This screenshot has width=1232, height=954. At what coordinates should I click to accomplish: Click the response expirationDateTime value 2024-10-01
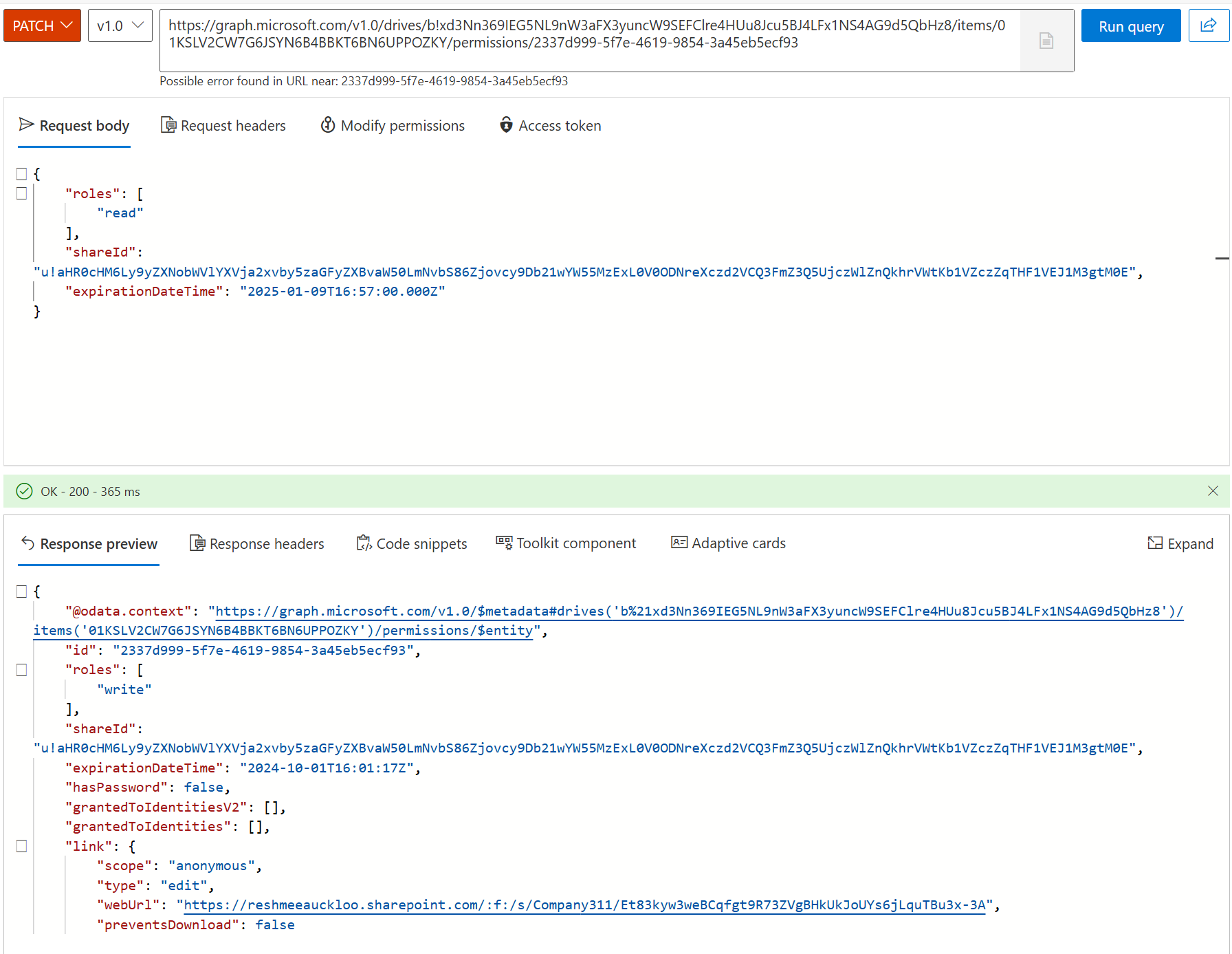pyautogui.click(x=327, y=768)
